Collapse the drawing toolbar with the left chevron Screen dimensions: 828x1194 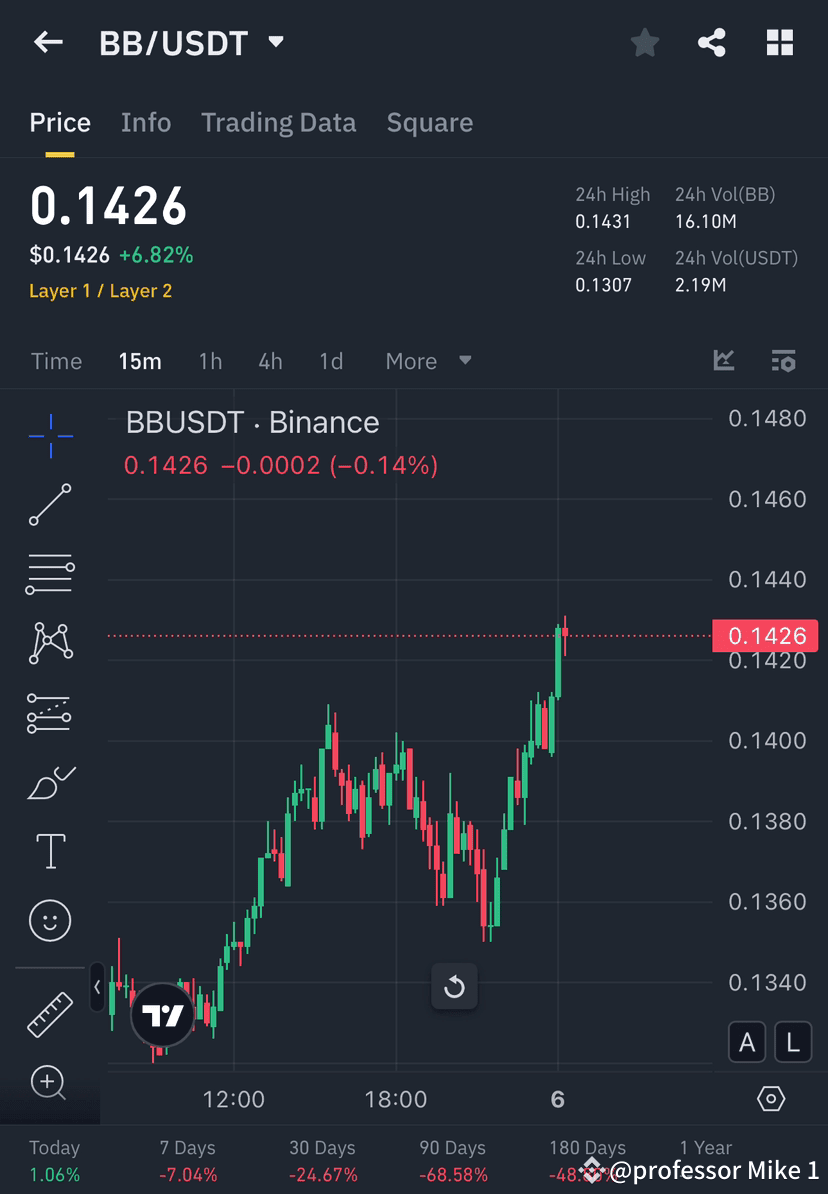(x=96, y=987)
